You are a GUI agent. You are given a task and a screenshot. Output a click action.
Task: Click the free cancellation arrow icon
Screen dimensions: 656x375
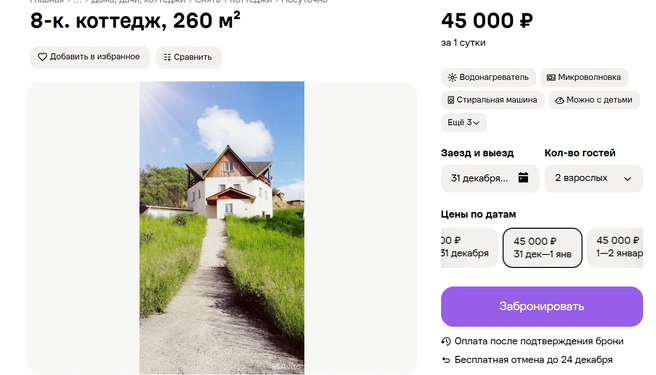[x=446, y=360]
